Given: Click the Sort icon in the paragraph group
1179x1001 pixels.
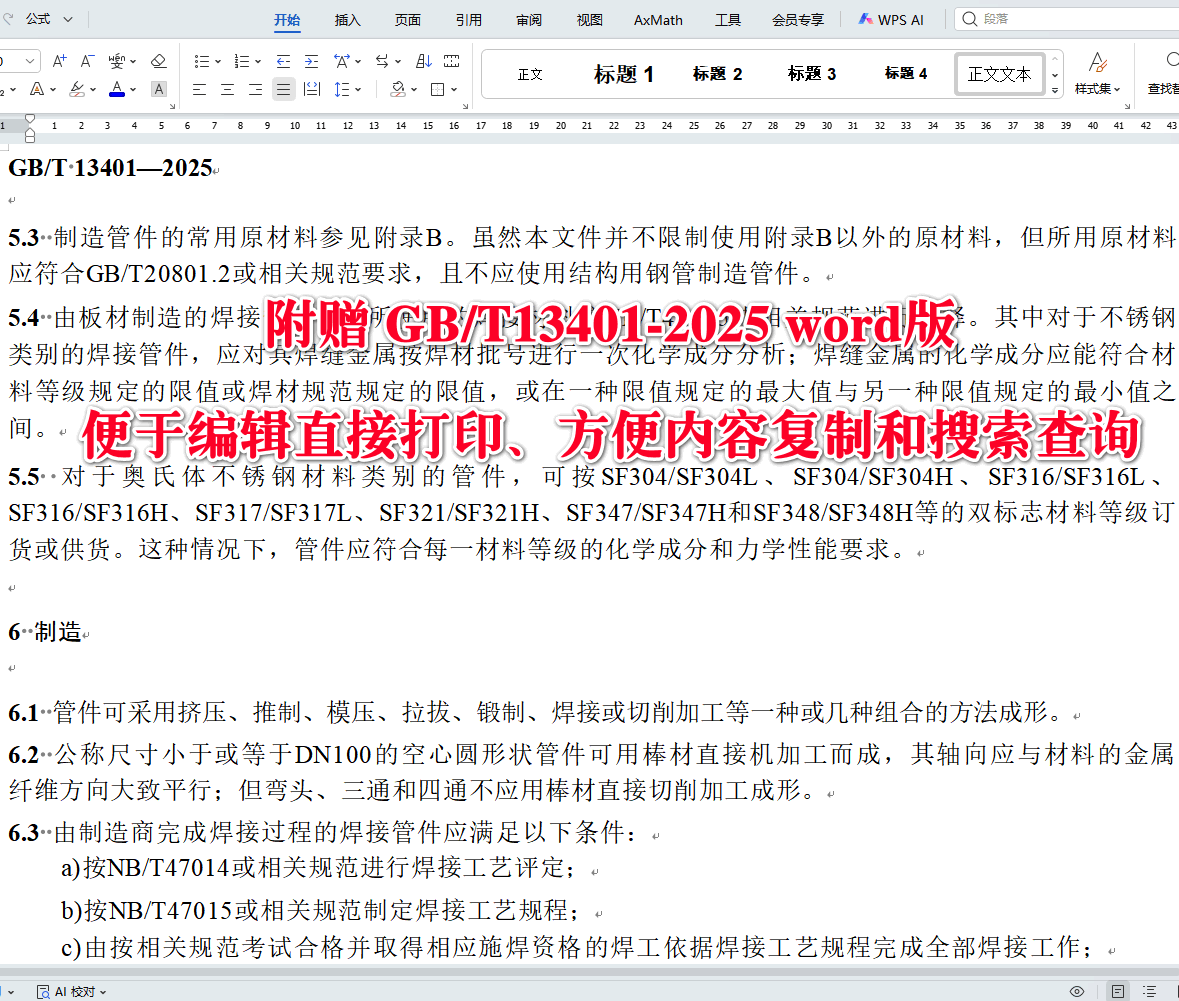Looking at the screenshot, I should click(x=422, y=60).
